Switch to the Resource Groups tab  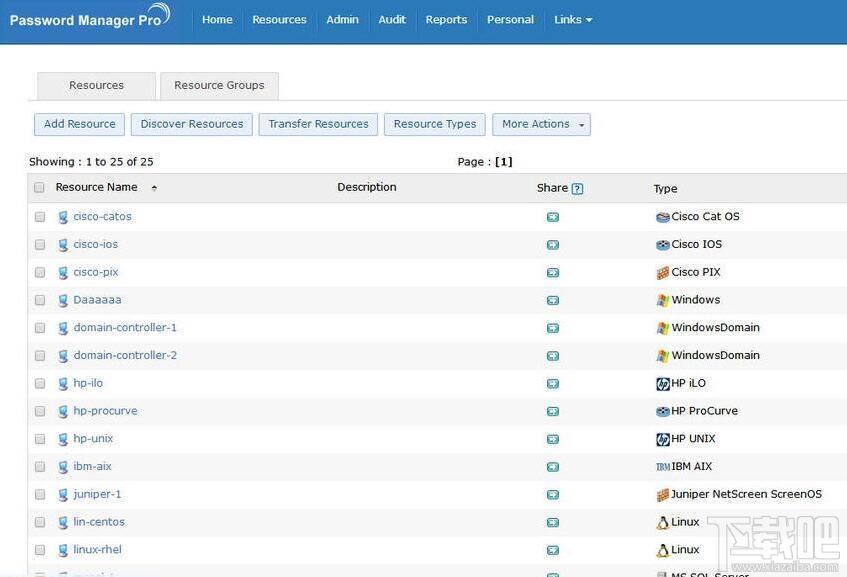pos(219,86)
